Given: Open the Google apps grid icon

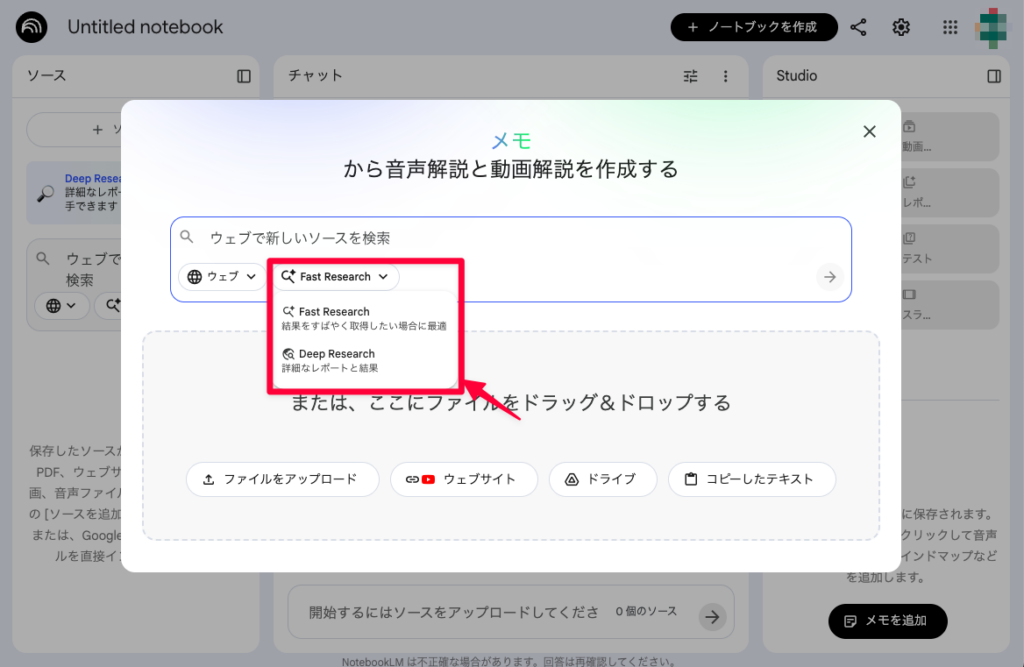Looking at the screenshot, I should coord(949,27).
